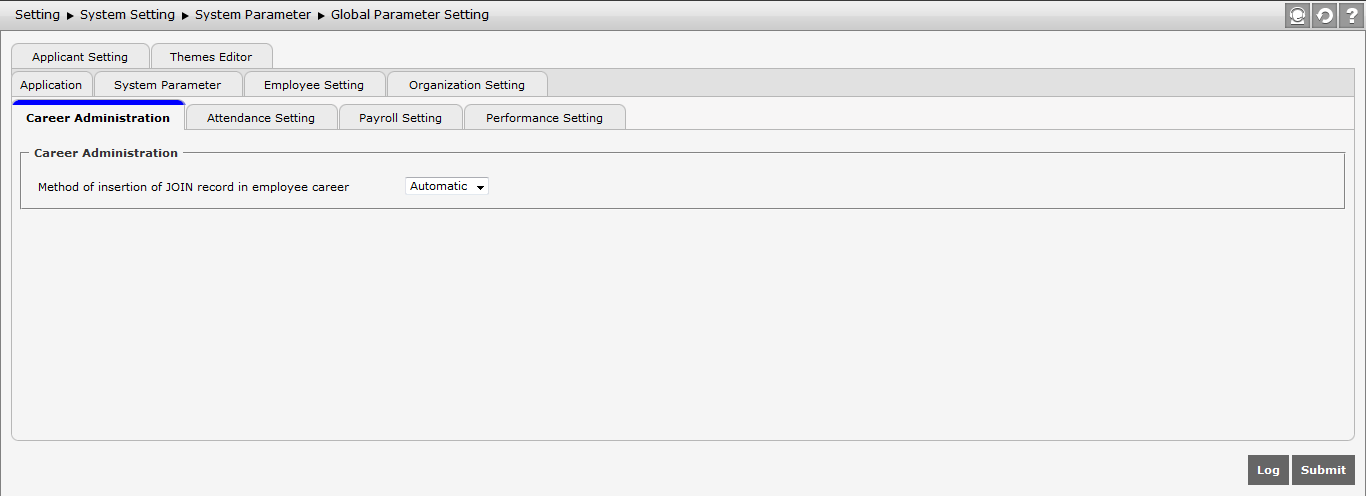This screenshot has height=496, width=1366.
Task: Go to the System Parameter tab
Action: [167, 85]
